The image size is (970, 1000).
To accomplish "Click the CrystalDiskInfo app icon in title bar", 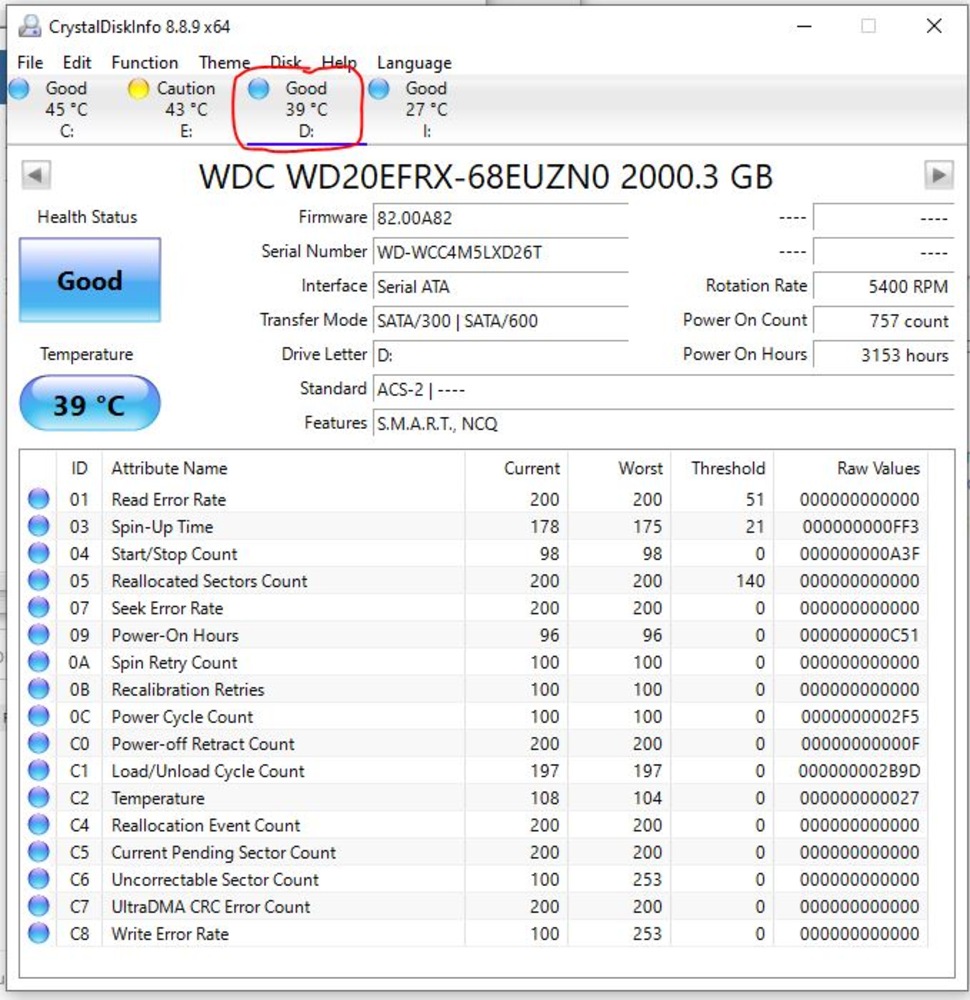I will 31,26.
